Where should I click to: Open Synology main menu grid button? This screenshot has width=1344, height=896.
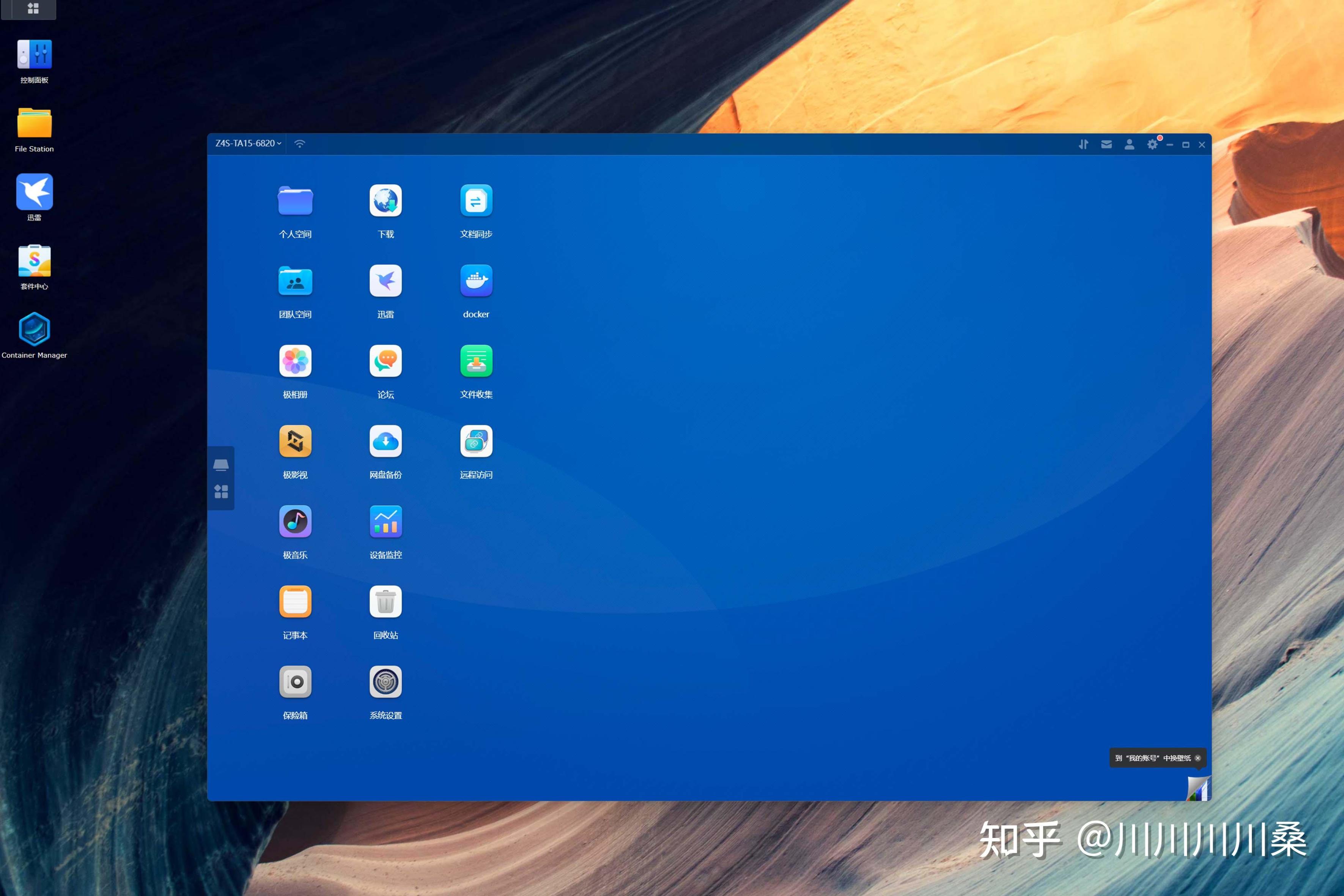pos(33,9)
